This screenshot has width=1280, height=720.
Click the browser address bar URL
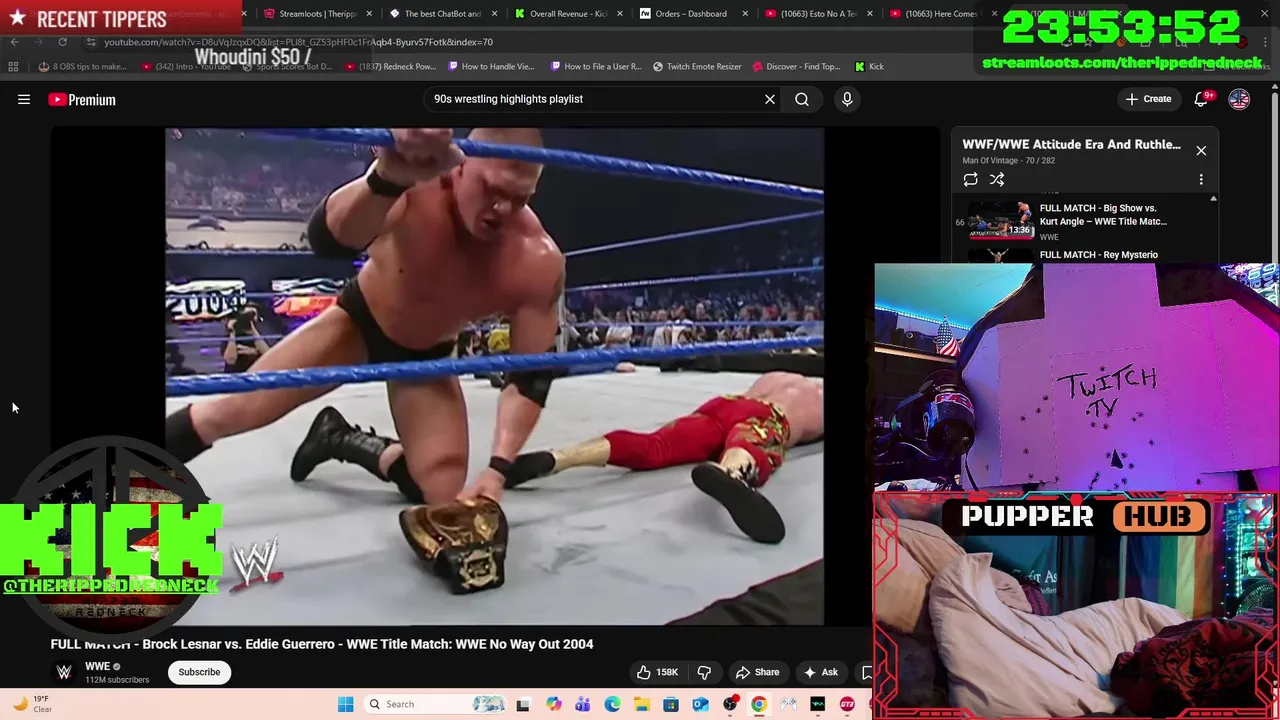298,42
